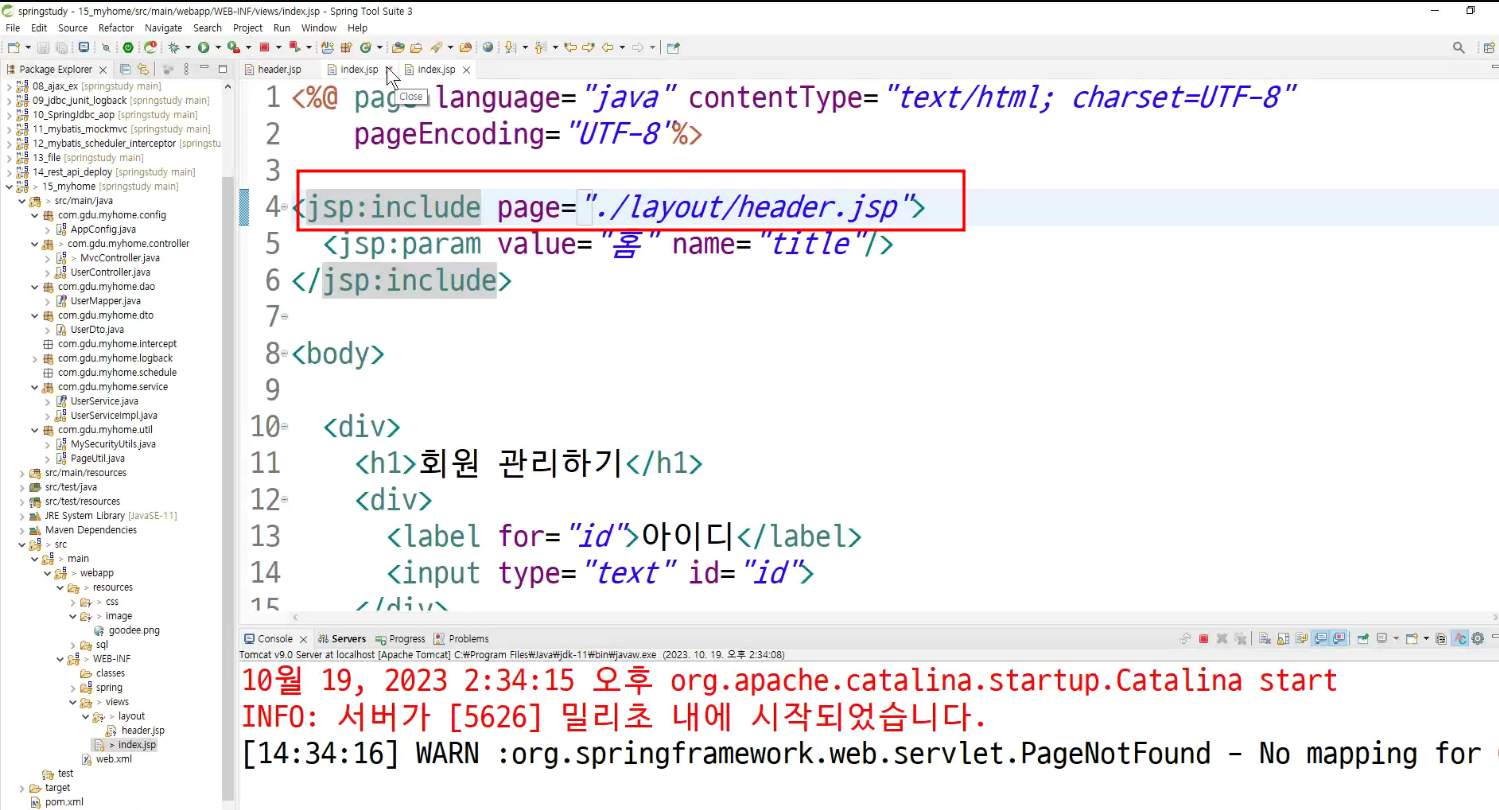Open dropdown arrow next to Debug button
Viewport: 1499px width, 810px height.
(187, 47)
